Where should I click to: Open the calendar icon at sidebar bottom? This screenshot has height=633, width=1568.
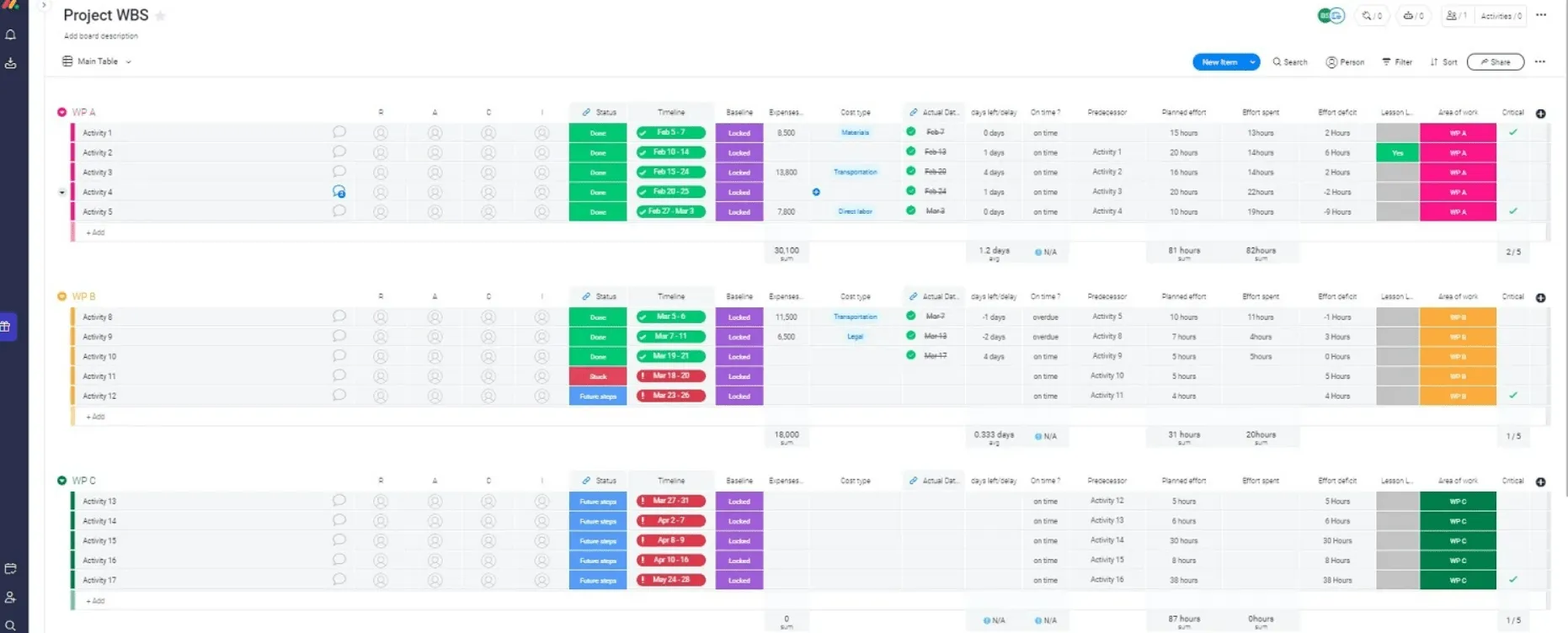click(11, 569)
